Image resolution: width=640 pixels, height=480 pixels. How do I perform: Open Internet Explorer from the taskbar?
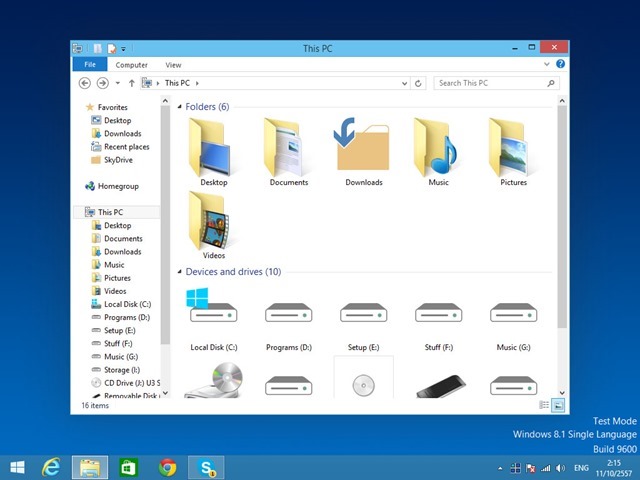click(51, 467)
